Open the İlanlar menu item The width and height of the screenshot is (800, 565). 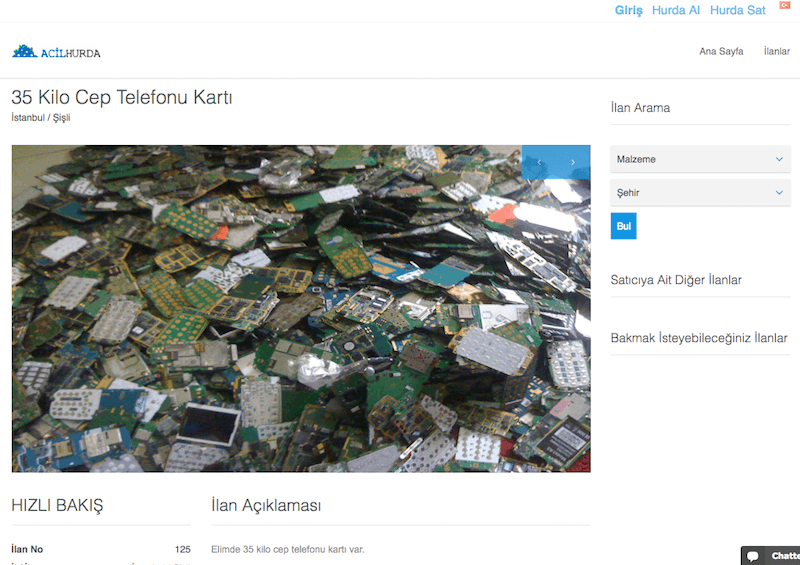point(777,51)
